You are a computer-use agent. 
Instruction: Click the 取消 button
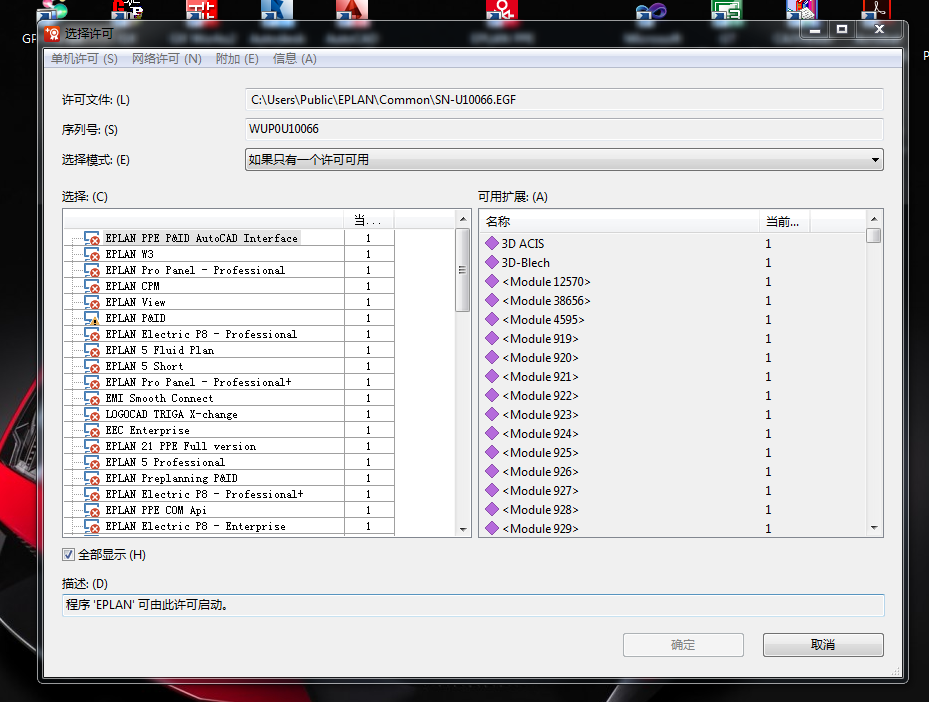822,645
